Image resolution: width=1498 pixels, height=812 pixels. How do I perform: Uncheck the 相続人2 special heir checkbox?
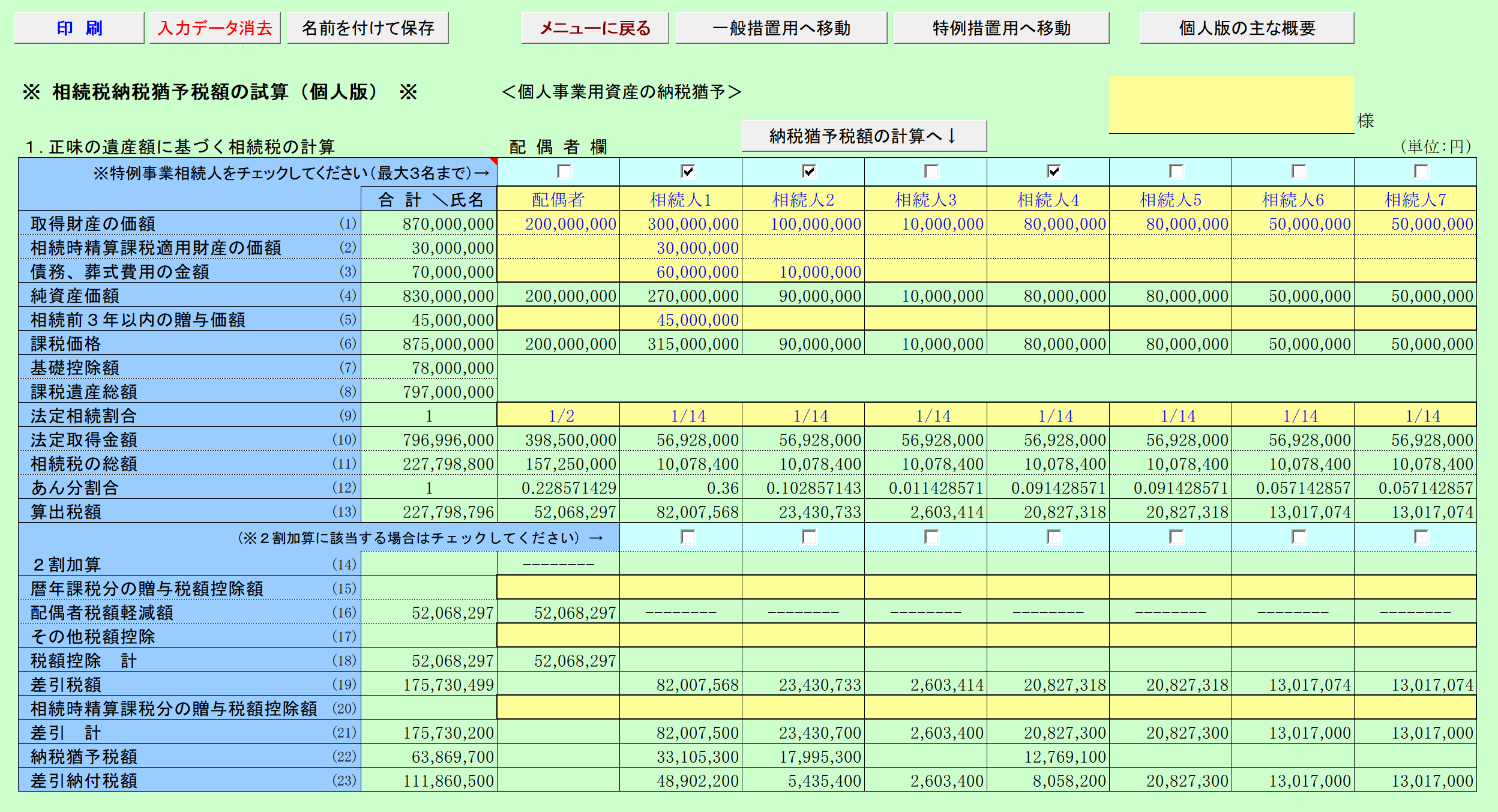tap(810, 172)
